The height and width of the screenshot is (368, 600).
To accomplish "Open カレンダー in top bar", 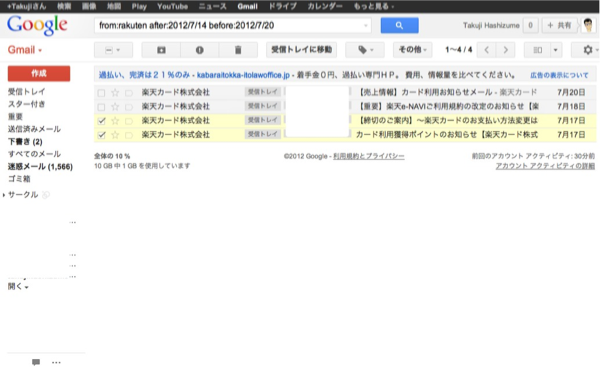I will tap(325, 6).
